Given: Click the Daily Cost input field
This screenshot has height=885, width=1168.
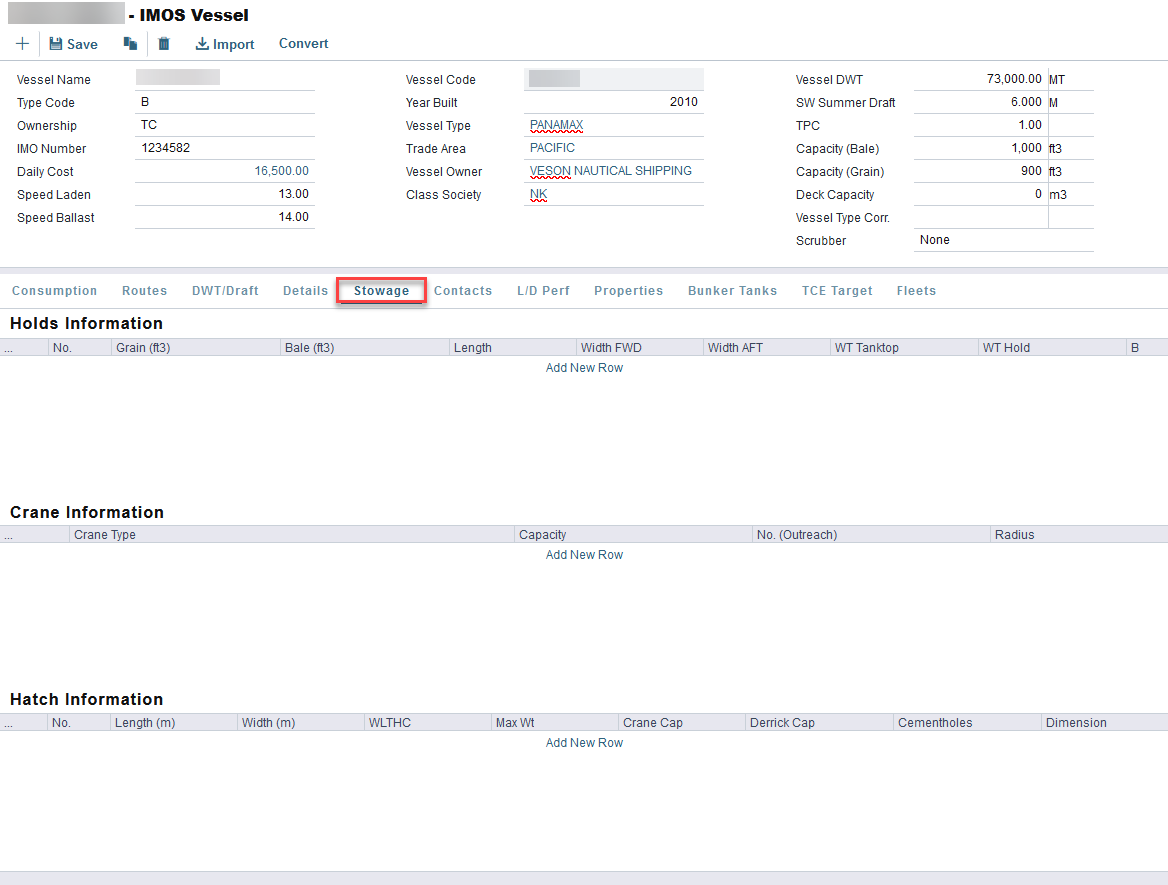Looking at the screenshot, I should click(x=225, y=172).
